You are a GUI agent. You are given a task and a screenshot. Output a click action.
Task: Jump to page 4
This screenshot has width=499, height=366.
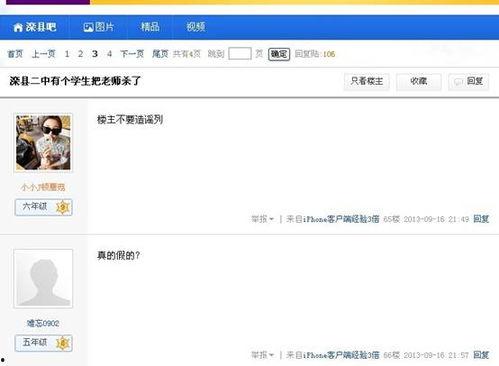coord(109,54)
